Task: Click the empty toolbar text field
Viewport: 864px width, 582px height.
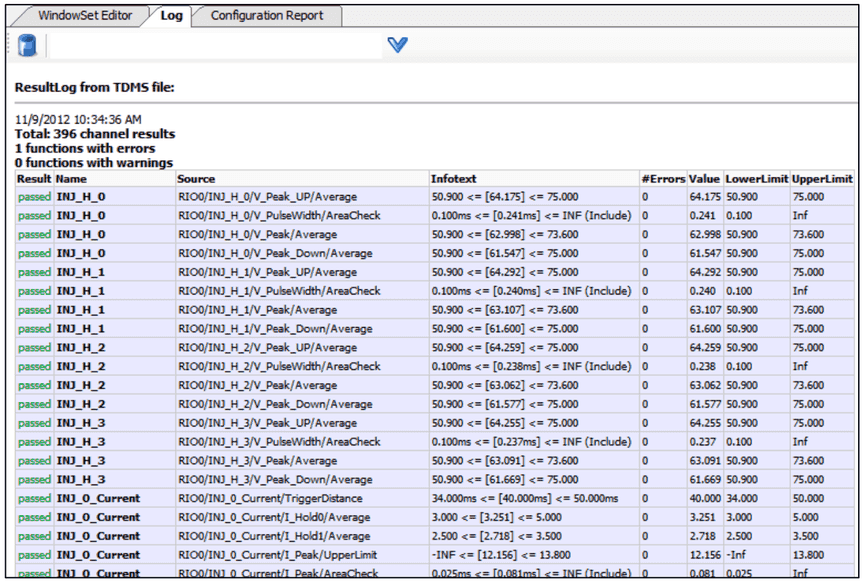Action: pos(215,46)
